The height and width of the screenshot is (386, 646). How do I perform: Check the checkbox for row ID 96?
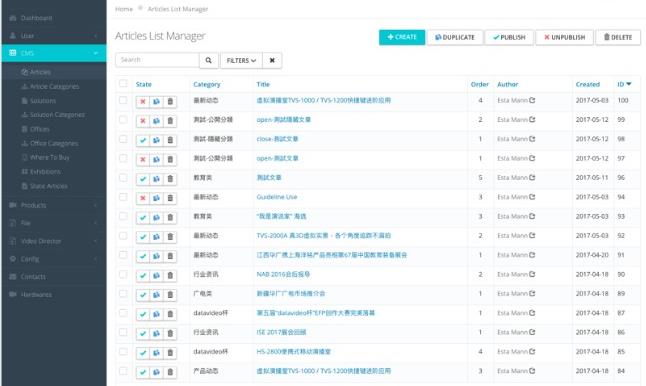123,178
